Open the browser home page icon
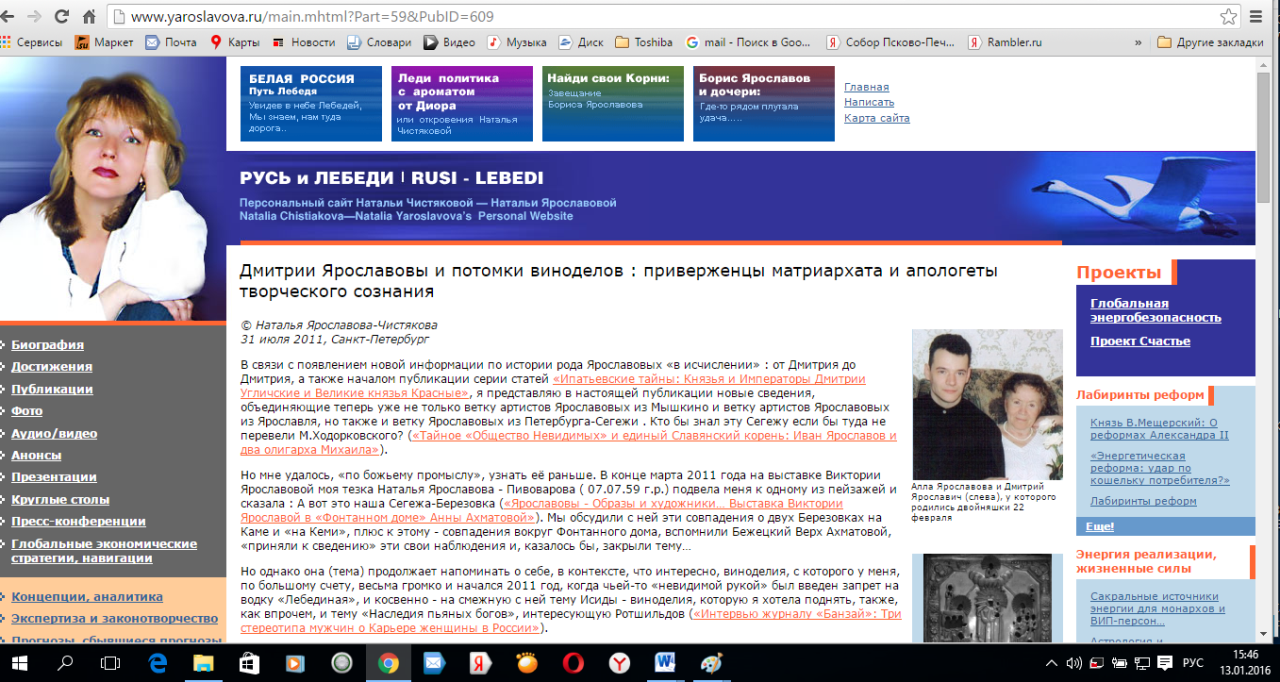 point(89,17)
